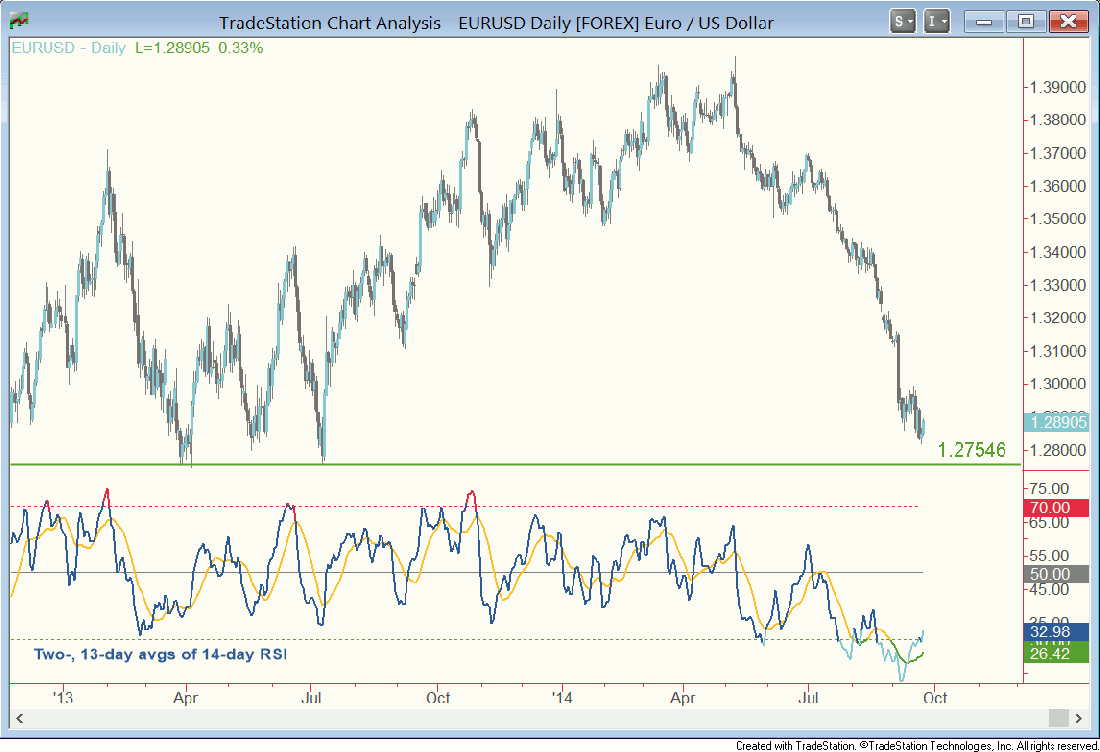This screenshot has width=1100, height=752.
Task: Click the 1.28905 last price marker
Action: [x=1059, y=423]
